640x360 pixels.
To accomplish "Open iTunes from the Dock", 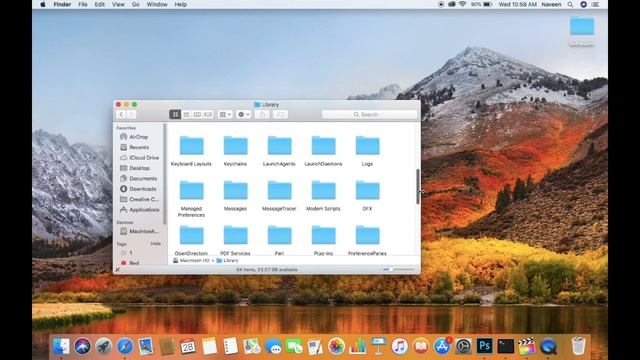I will 400,347.
